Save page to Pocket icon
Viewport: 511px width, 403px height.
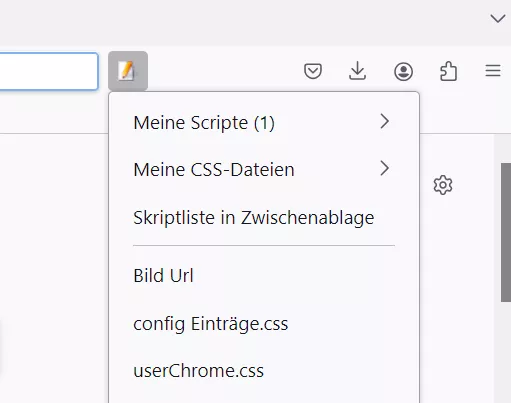(313, 71)
